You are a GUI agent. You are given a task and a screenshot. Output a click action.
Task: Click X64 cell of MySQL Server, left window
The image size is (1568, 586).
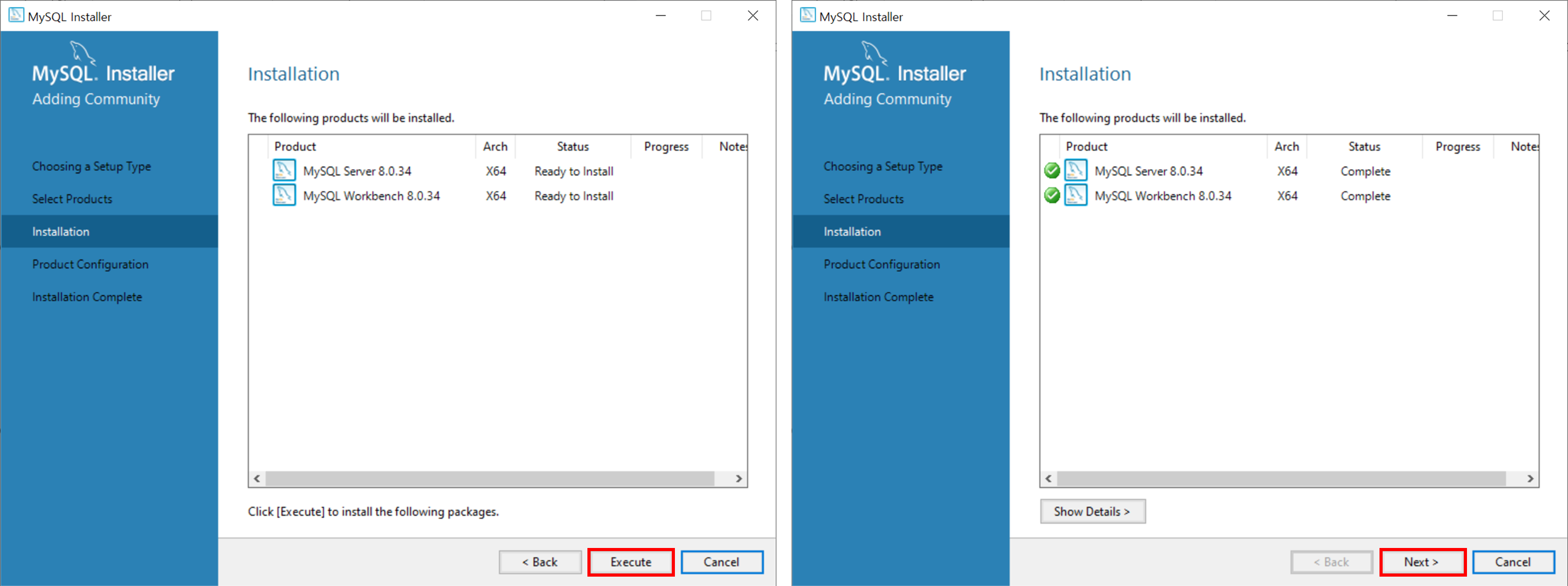[496, 171]
